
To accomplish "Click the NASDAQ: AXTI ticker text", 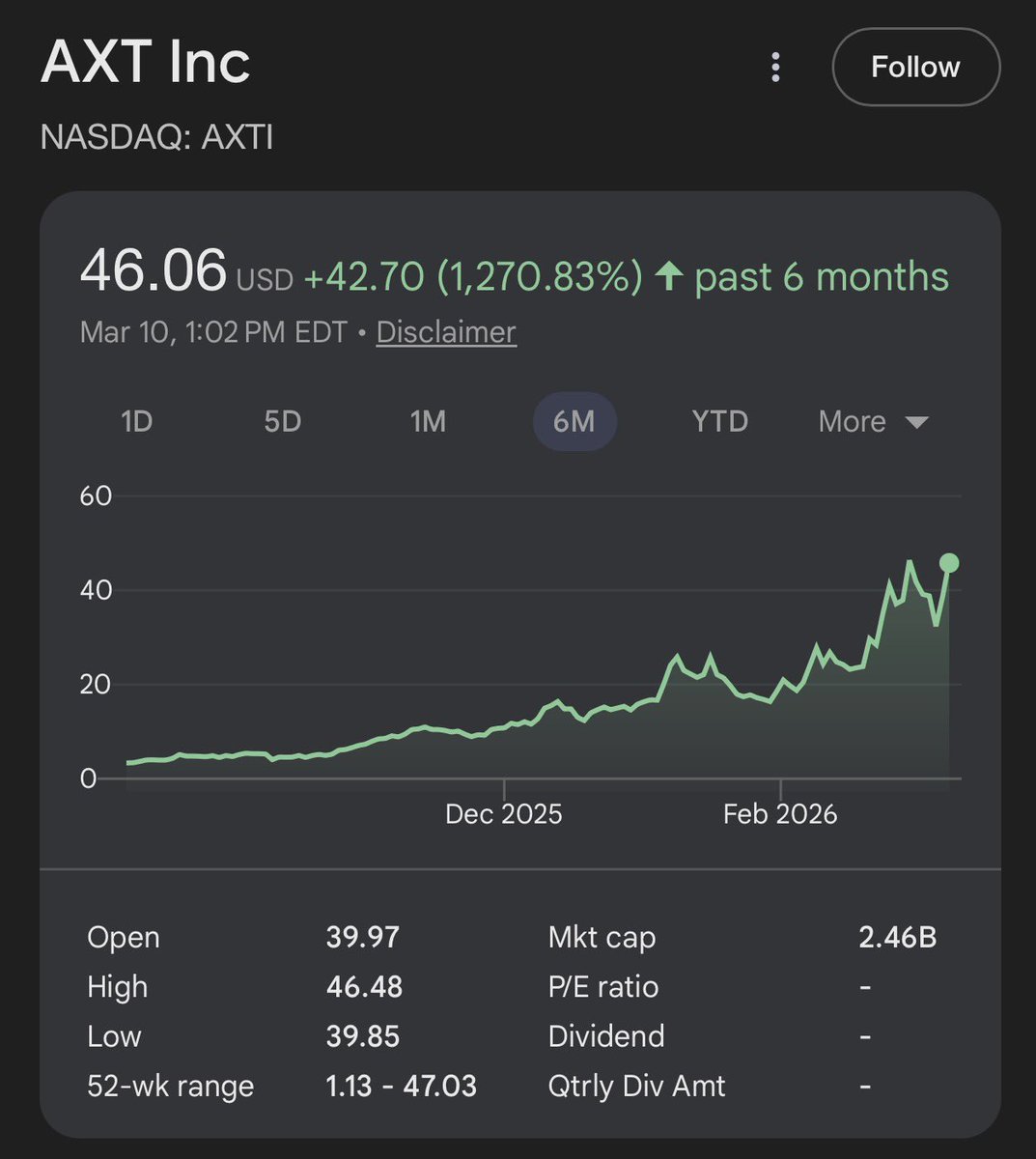I will pos(156,137).
